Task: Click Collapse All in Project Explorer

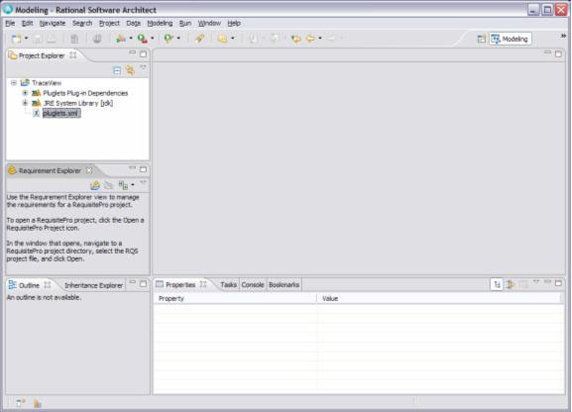Action: [117, 70]
